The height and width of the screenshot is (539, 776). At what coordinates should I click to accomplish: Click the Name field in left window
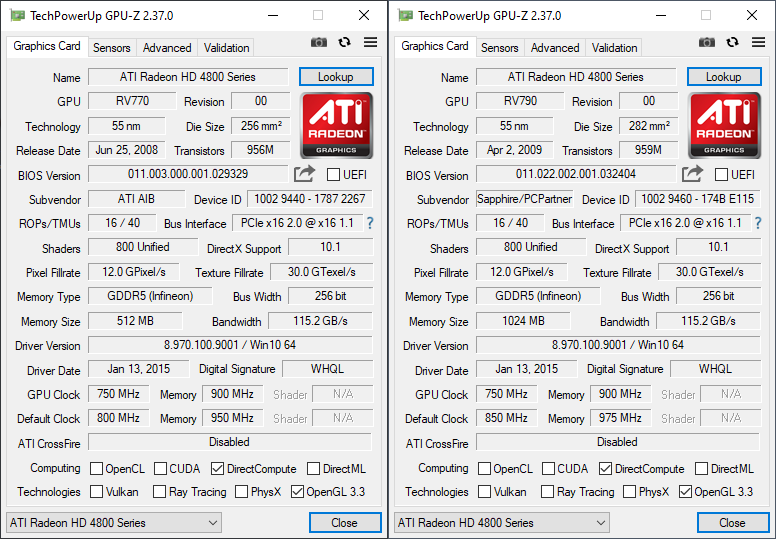click(188, 77)
